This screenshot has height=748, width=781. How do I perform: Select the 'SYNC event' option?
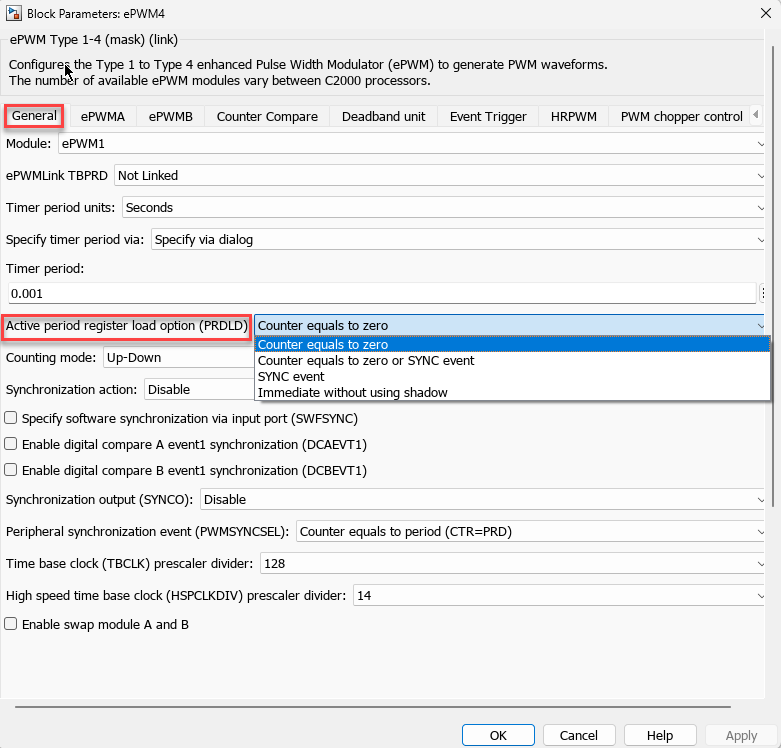(512, 376)
